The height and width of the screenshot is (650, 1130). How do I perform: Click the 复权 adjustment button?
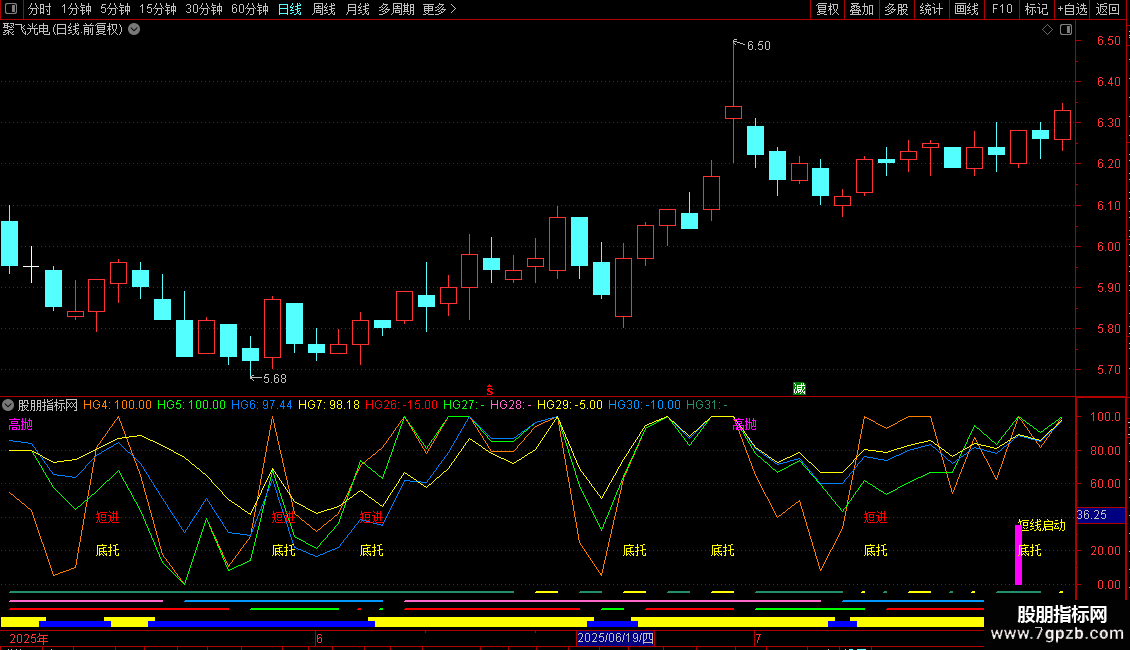pyautogui.click(x=827, y=9)
